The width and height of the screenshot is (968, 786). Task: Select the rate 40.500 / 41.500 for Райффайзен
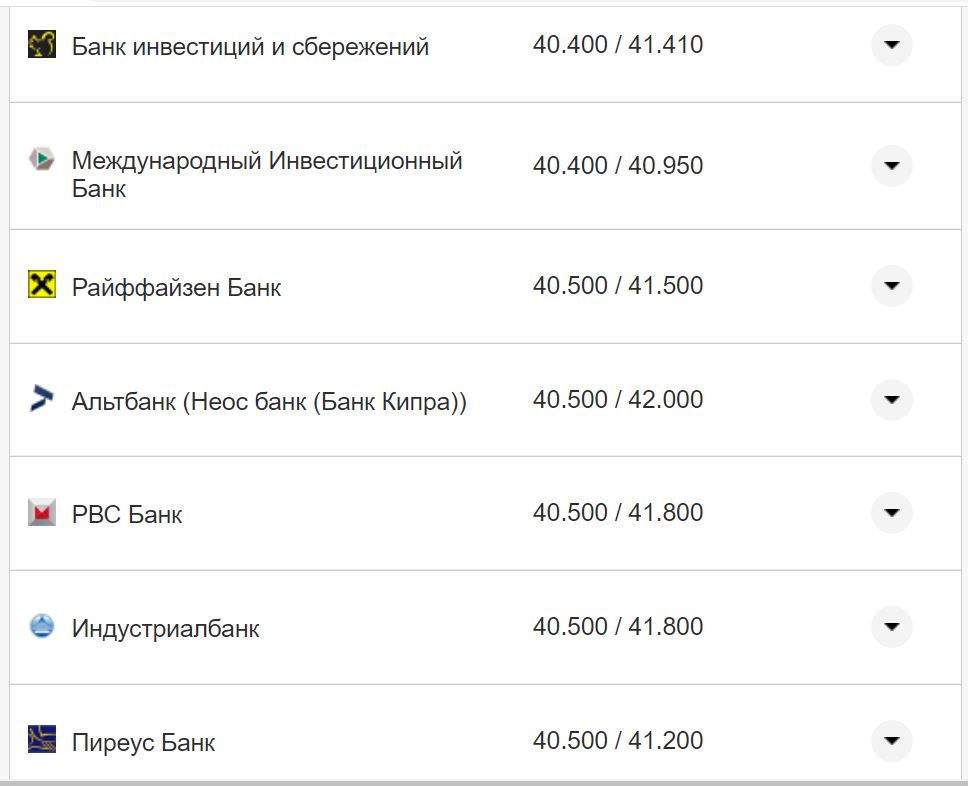coord(620,285)
